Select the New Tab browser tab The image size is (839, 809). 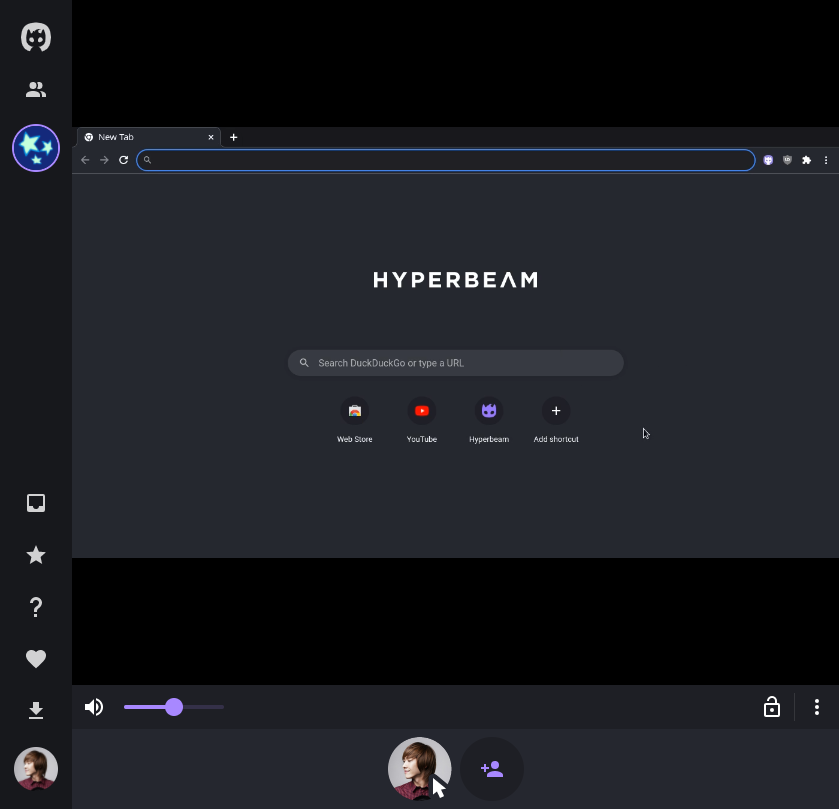148,138
